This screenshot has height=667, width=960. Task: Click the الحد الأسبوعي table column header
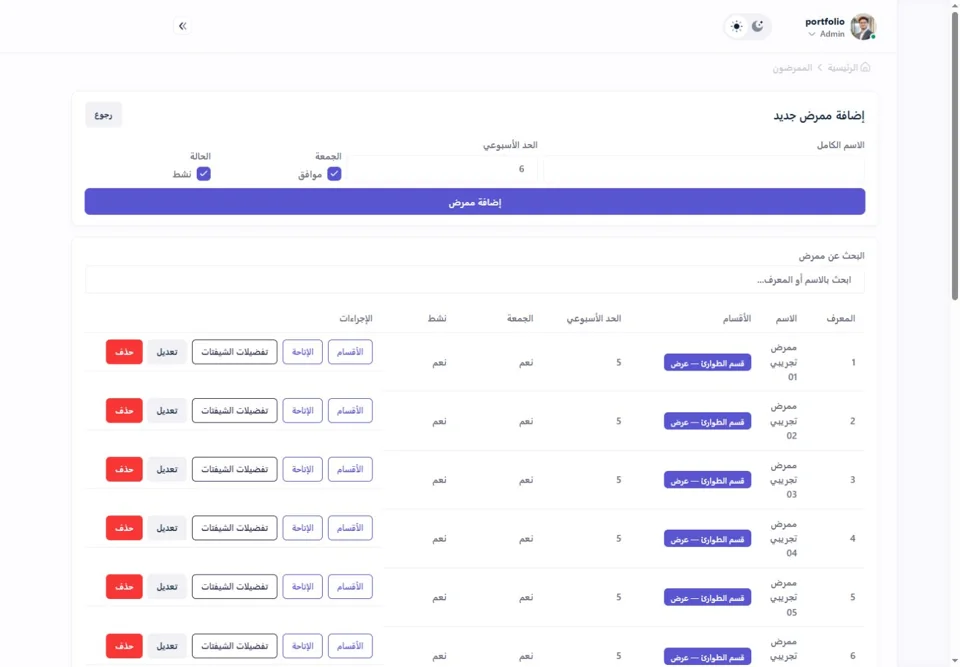click(594, 318)
